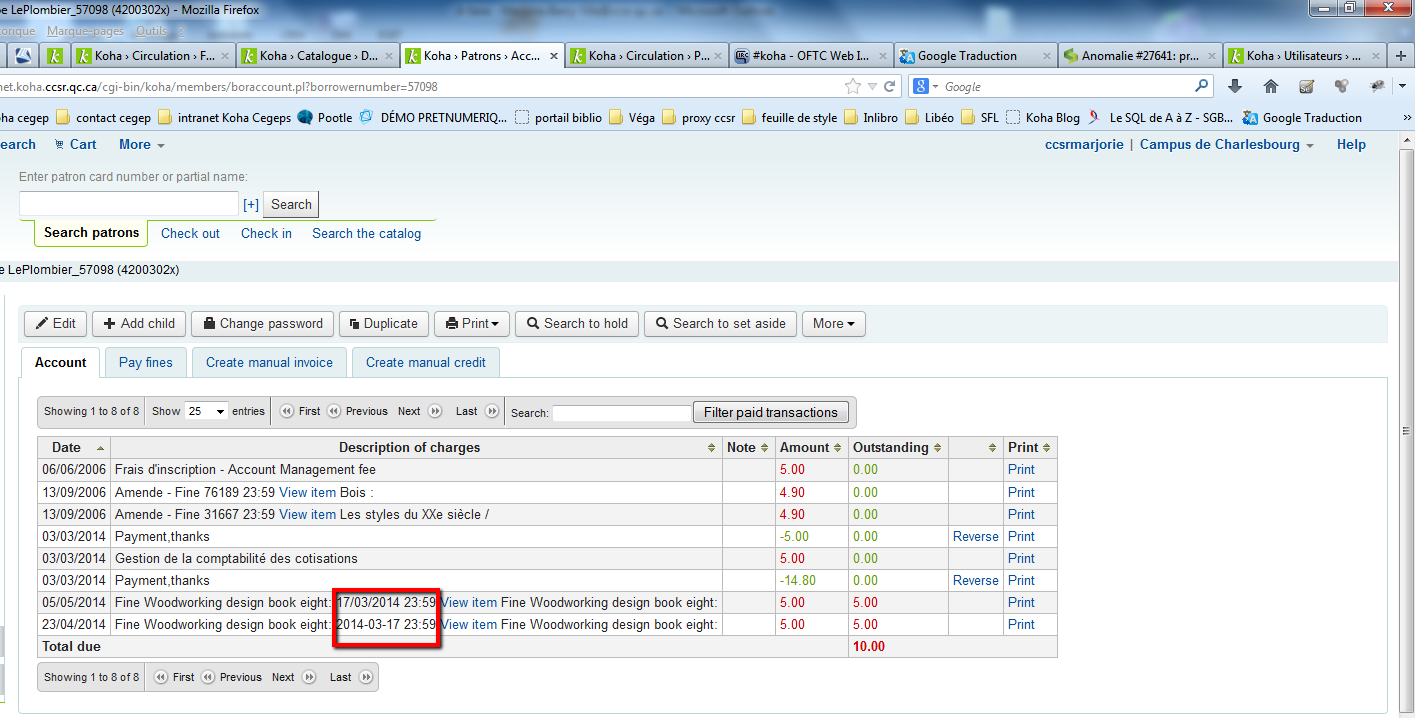
Task: Sort by Outstanding column header
Action: 896,448
